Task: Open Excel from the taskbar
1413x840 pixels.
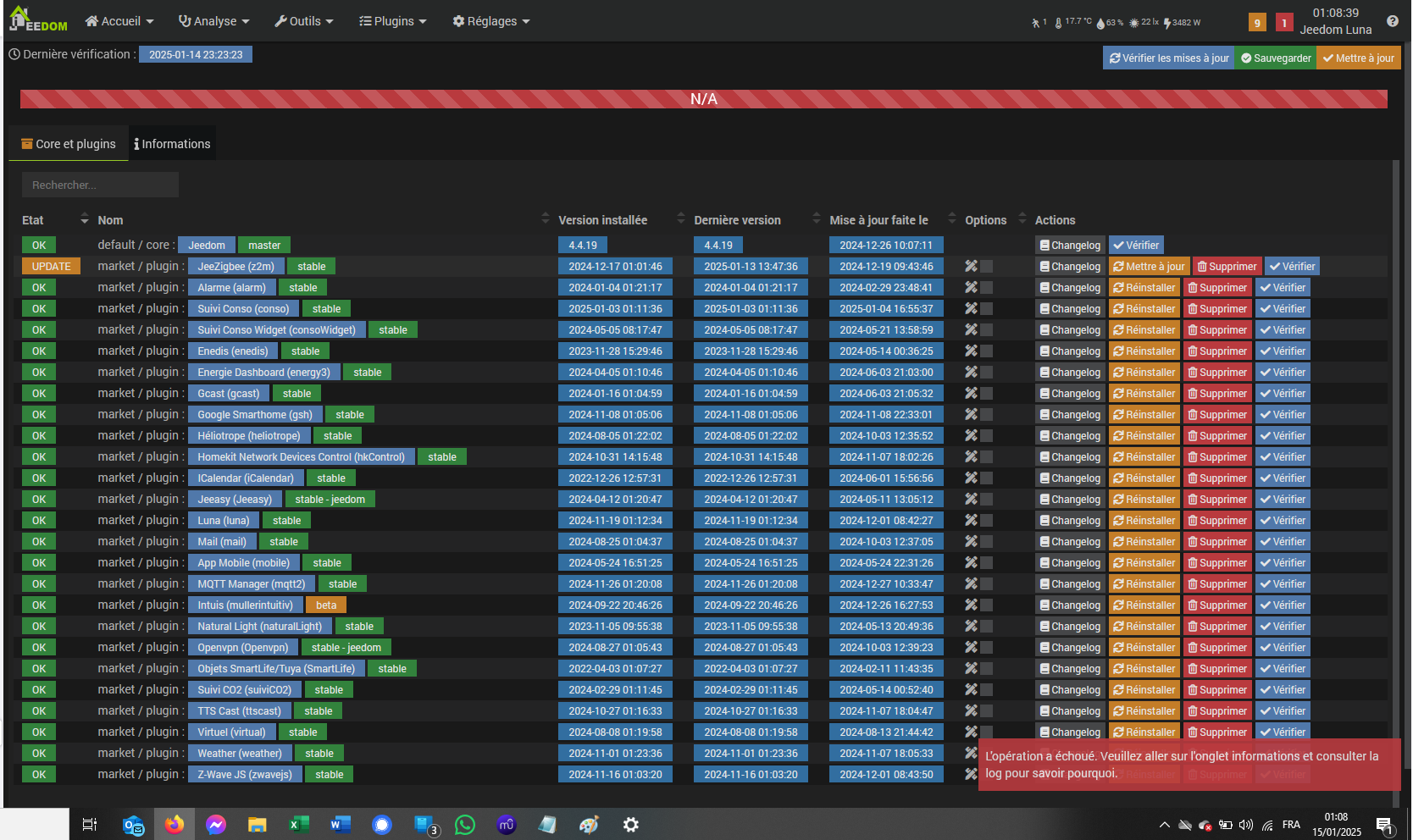Action: coord(299,824)
